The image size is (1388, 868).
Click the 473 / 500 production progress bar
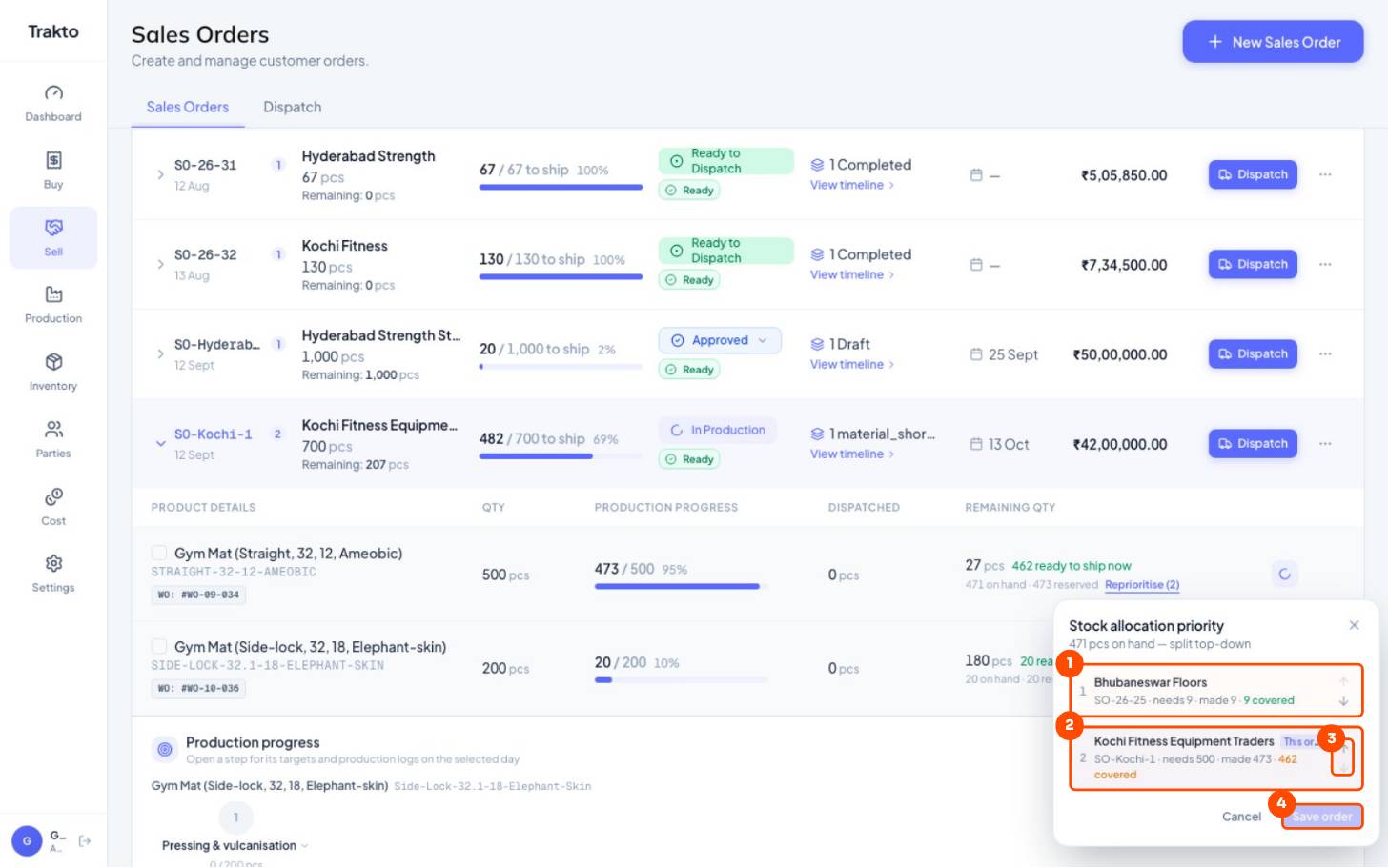[x=681, y=586]
